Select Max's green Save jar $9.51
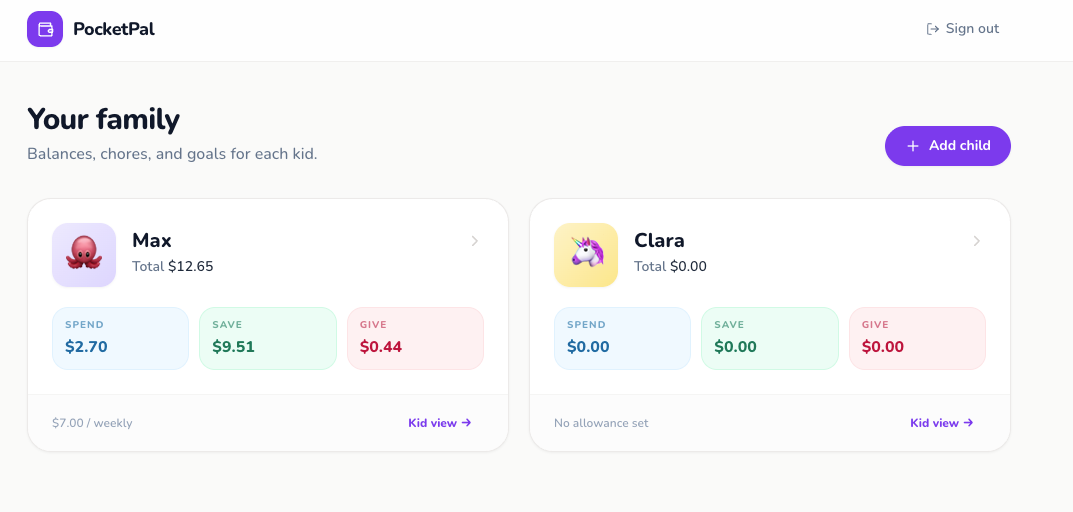The height and width of the screenshot is (512, 1073). (268, 338)
